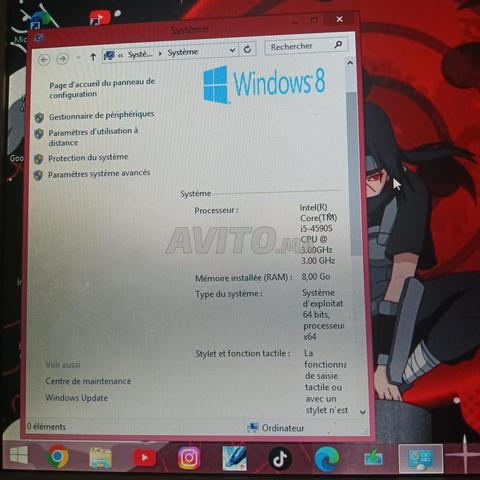Open Paramètres système avancés
Image resolution: width=480 pixels, height=480 pixels.
pyautogui.click(x=99, y=173)
